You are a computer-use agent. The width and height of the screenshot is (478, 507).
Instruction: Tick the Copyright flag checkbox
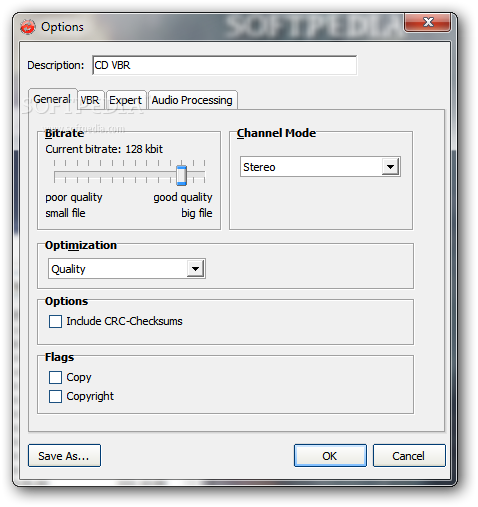tap(55, 397)
